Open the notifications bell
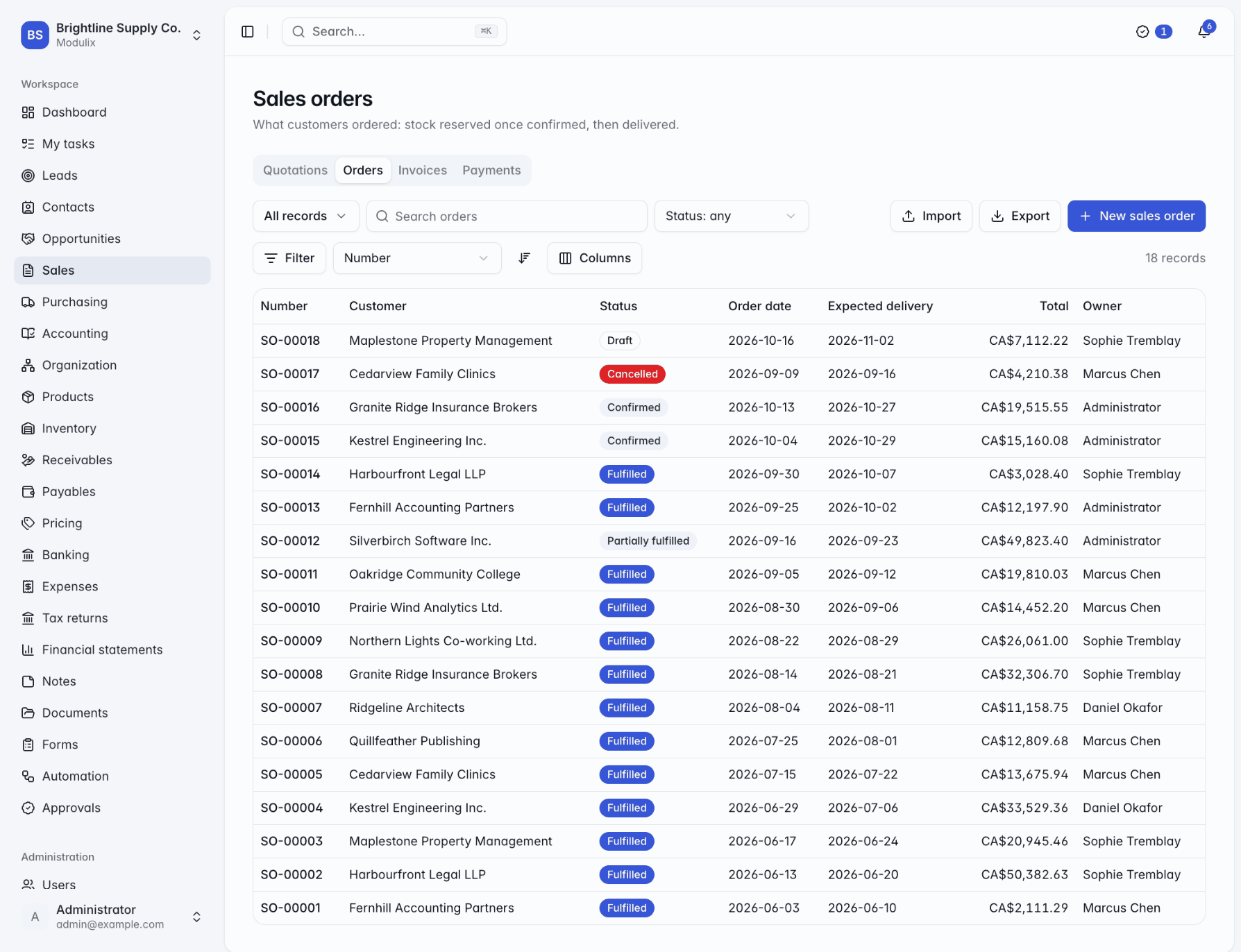 coord(1204,31)
